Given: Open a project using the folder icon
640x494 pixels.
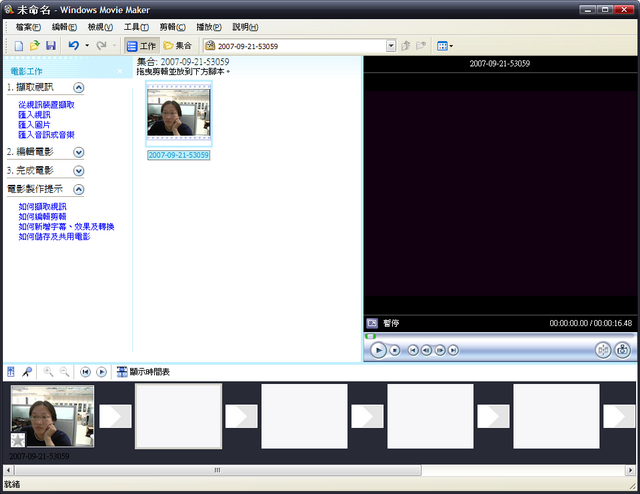Looking at the screenshot, I should (x=35, y=46).
